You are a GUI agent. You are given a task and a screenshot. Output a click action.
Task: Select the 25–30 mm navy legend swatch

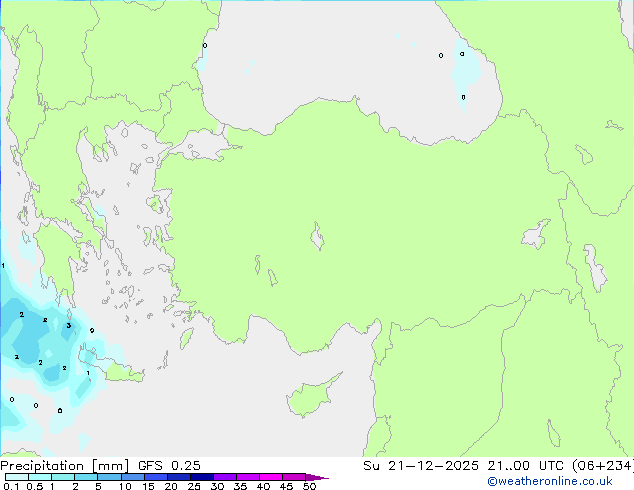[202, 477]
